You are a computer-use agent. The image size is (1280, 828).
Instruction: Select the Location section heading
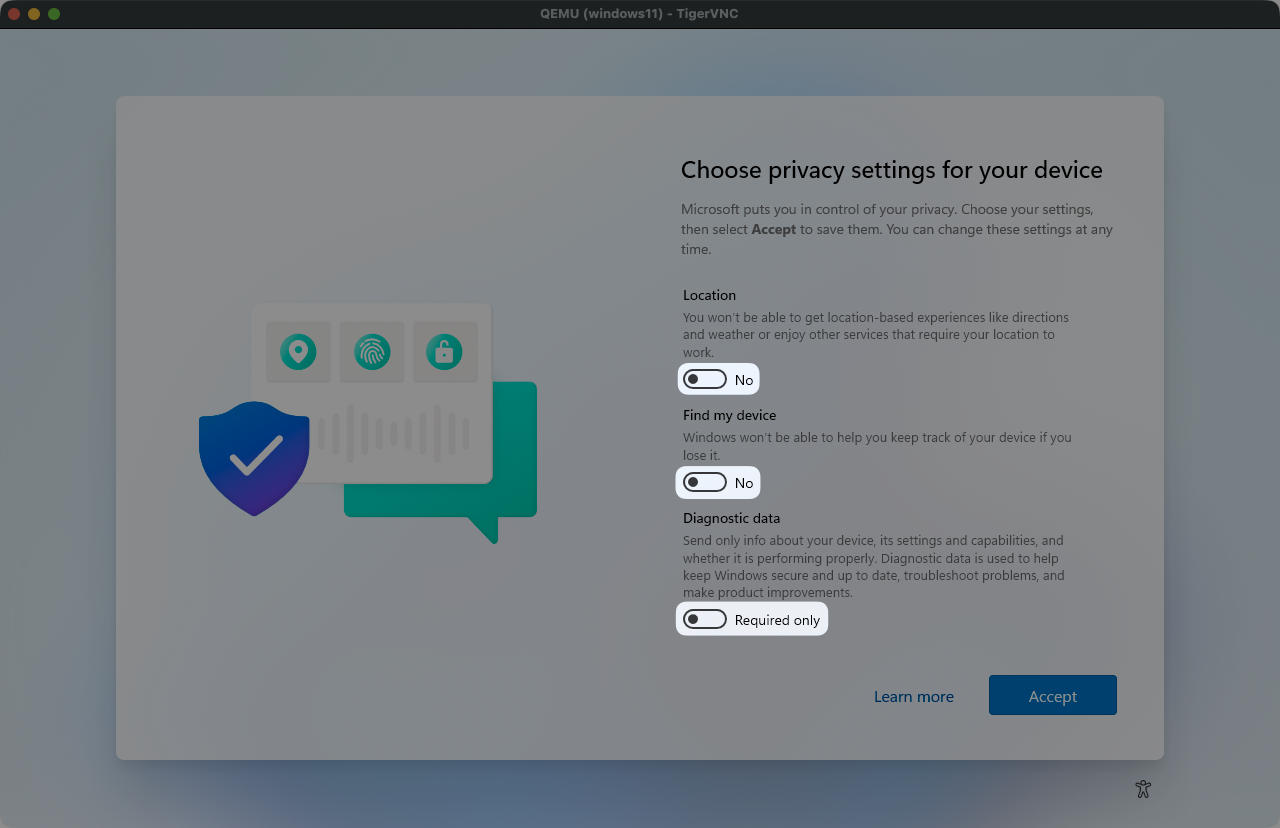[709, 295]
